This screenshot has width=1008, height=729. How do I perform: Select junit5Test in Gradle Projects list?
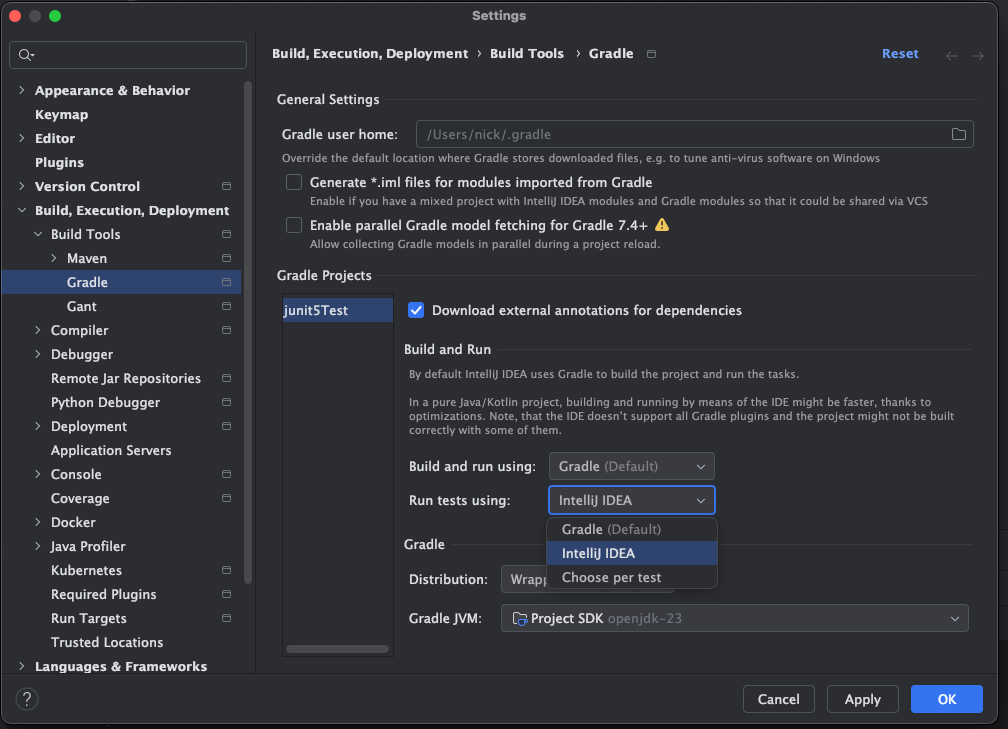coord(338,310)
